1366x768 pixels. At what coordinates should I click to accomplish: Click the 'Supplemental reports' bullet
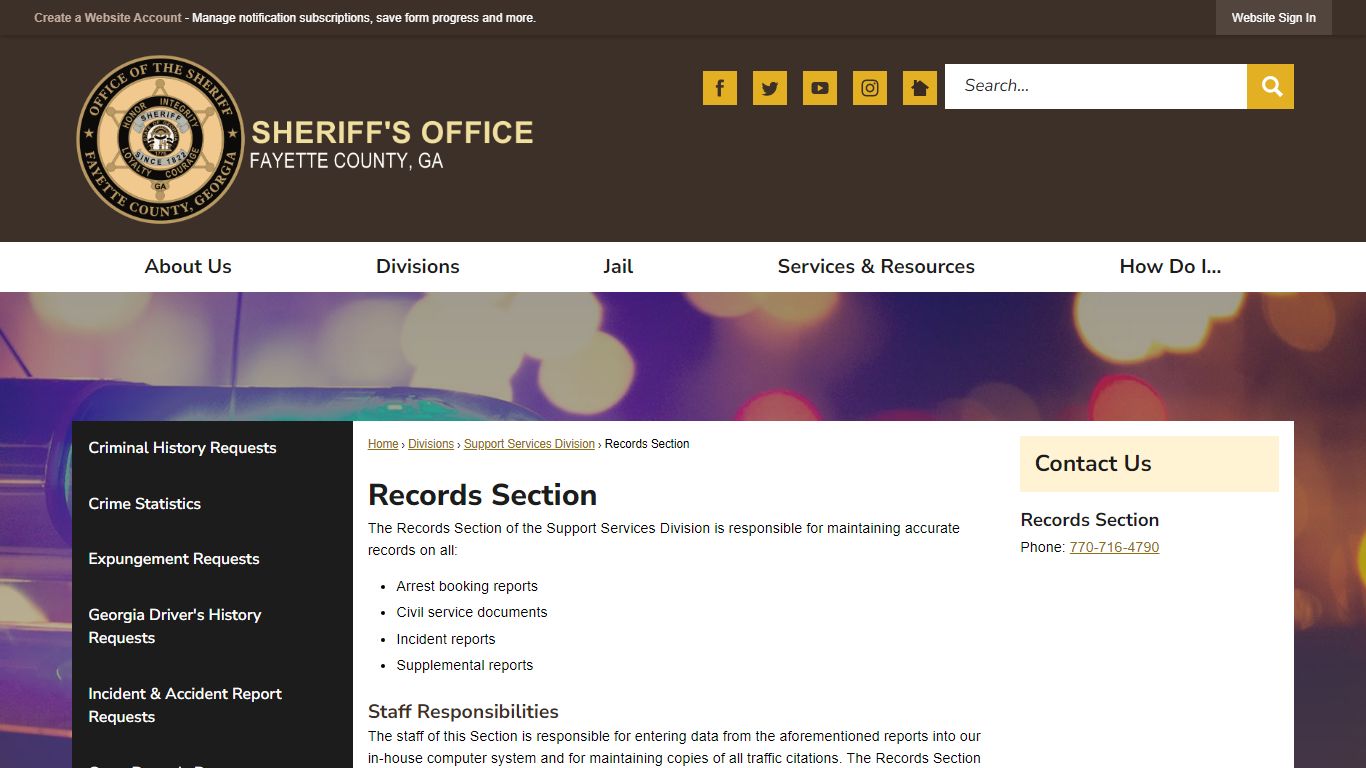pos(465,665)
